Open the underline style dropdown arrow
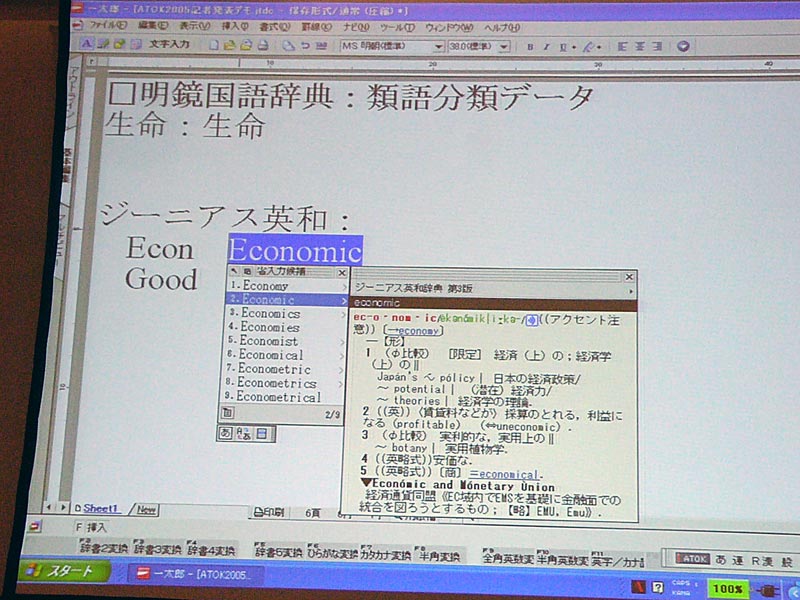The image size is (800, 600). [x=574, y=48]
